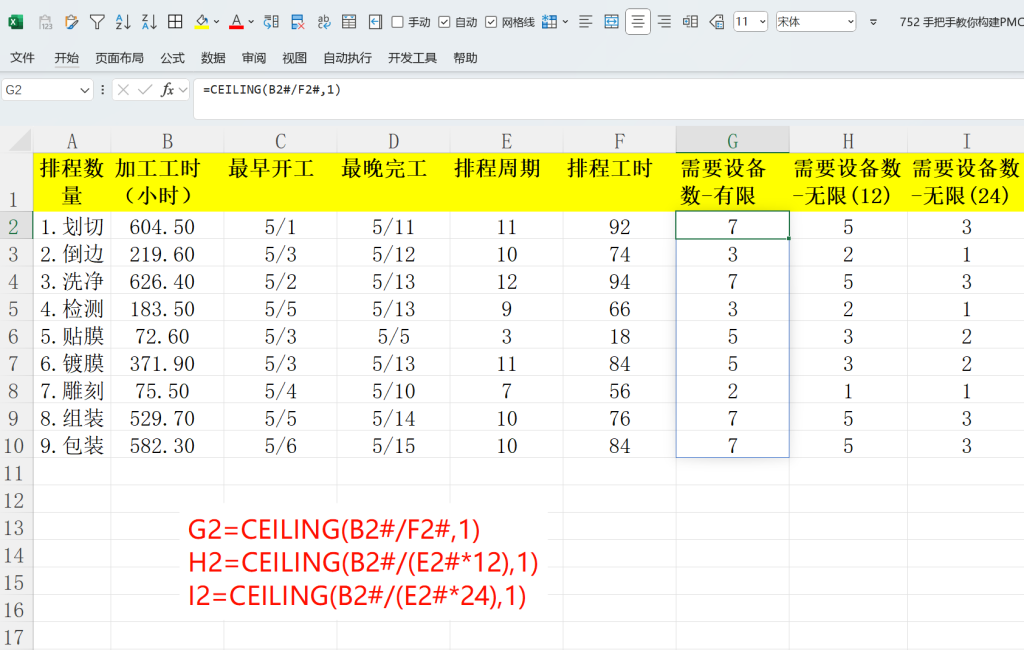Click the filter funnel icon
The width and height of the screenshot is (1024, 650).
[x=97, y=22]
